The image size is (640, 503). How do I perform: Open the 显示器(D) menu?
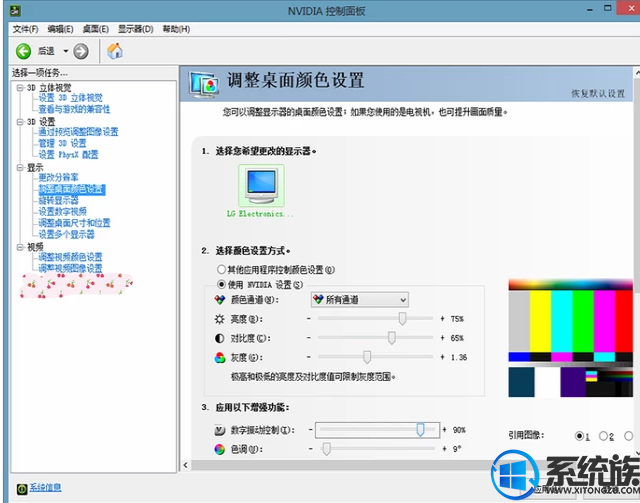[136, 29]
